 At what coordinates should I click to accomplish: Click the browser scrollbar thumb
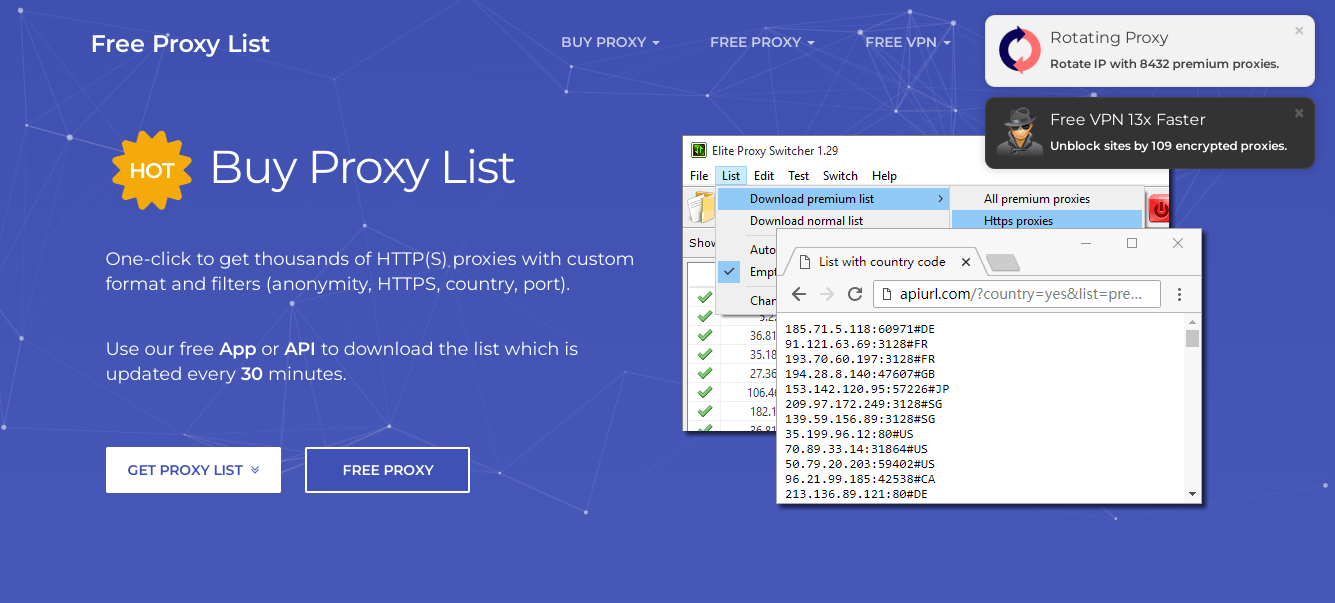(1192, 338)
